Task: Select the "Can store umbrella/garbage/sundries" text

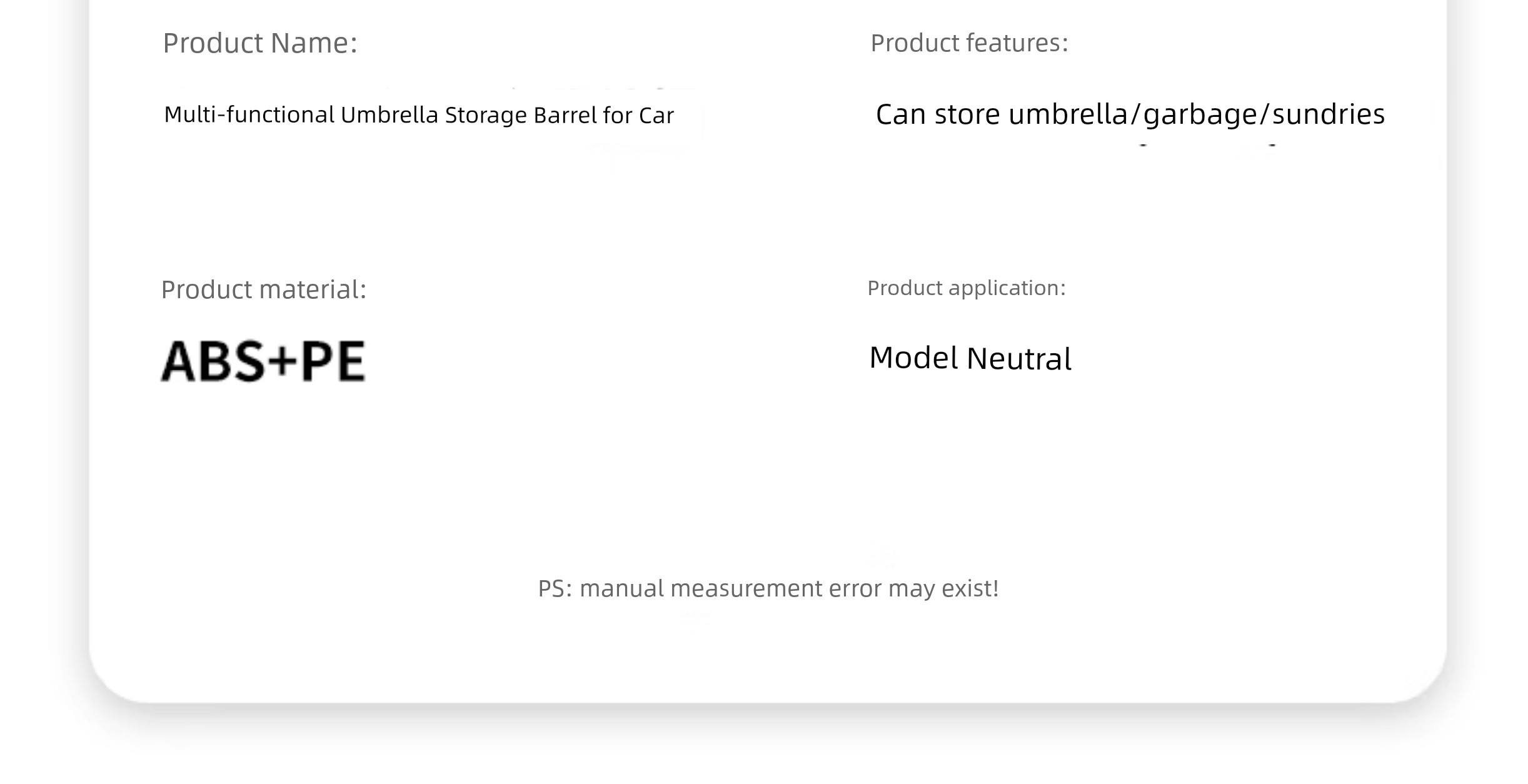Action: coord(1130,115)
